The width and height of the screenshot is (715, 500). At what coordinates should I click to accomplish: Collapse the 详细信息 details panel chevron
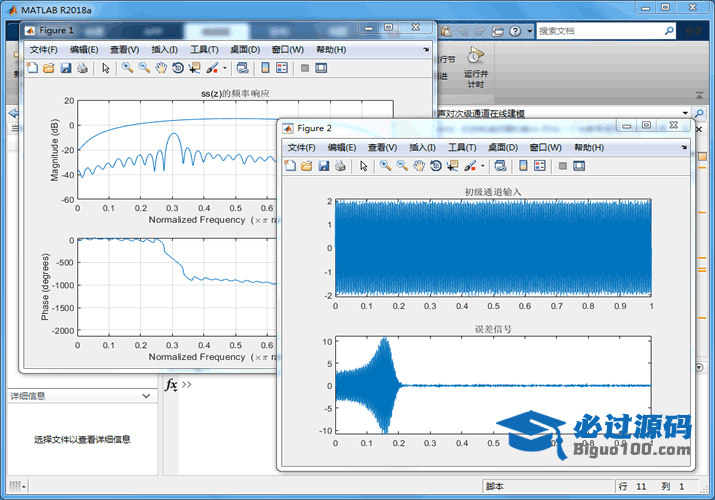[146, 396]
